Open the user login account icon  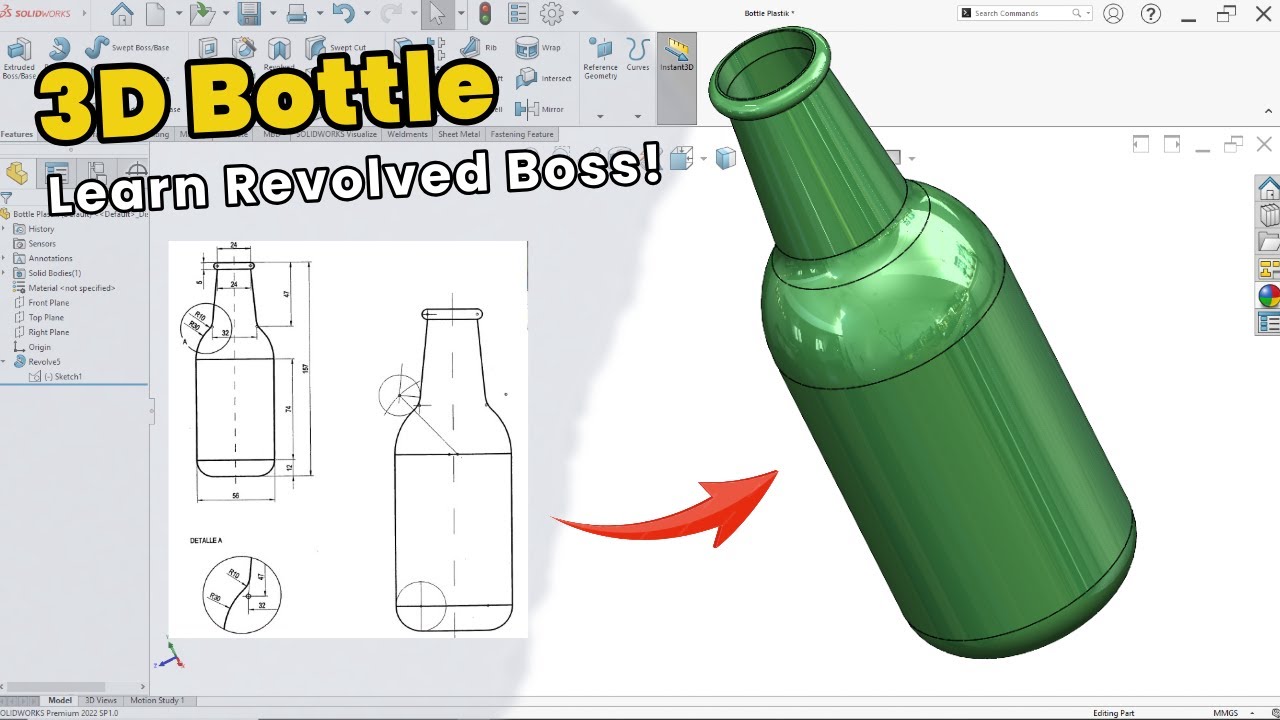click(1113, 14)
